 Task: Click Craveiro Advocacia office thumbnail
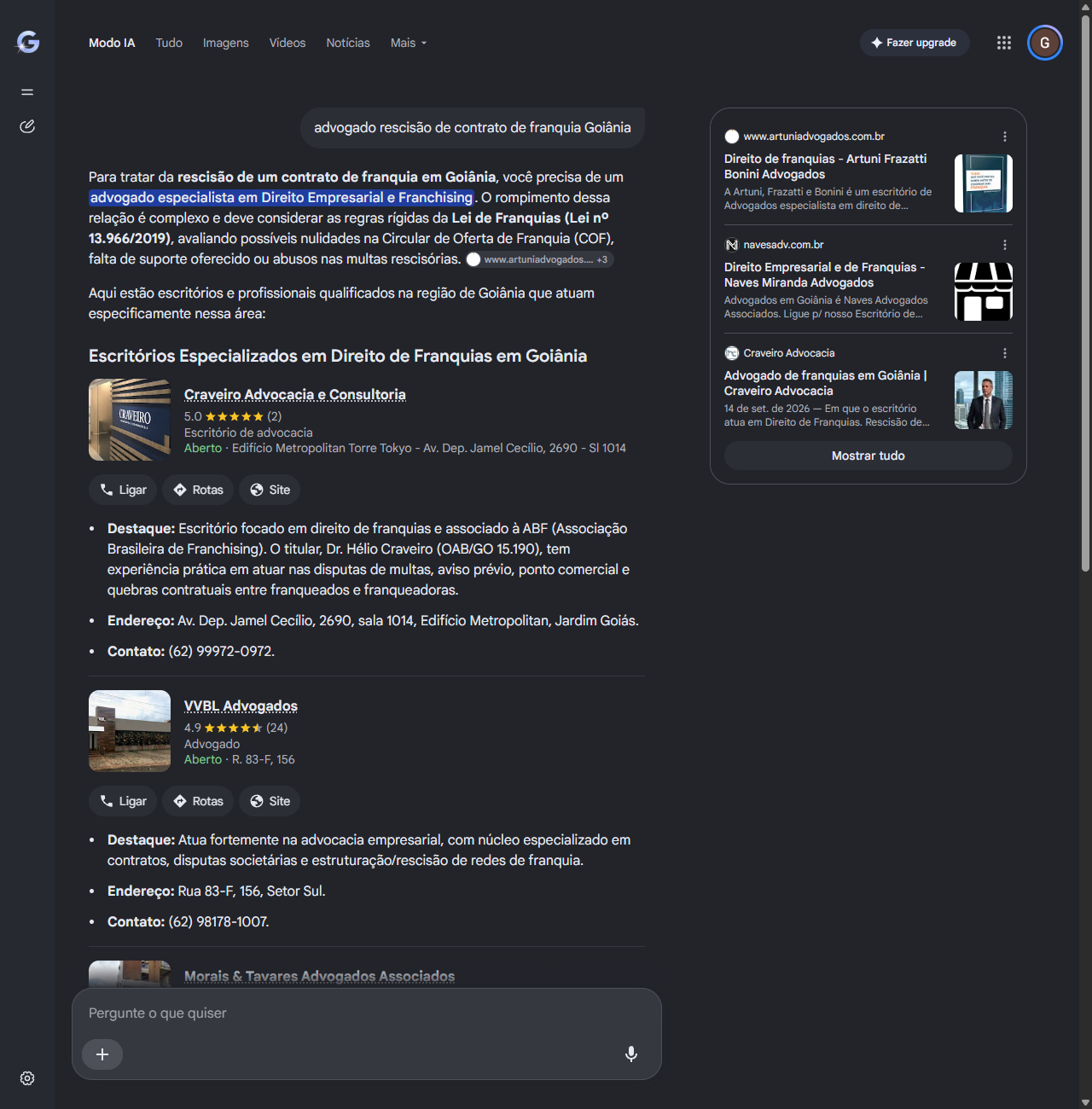[130, 420]
